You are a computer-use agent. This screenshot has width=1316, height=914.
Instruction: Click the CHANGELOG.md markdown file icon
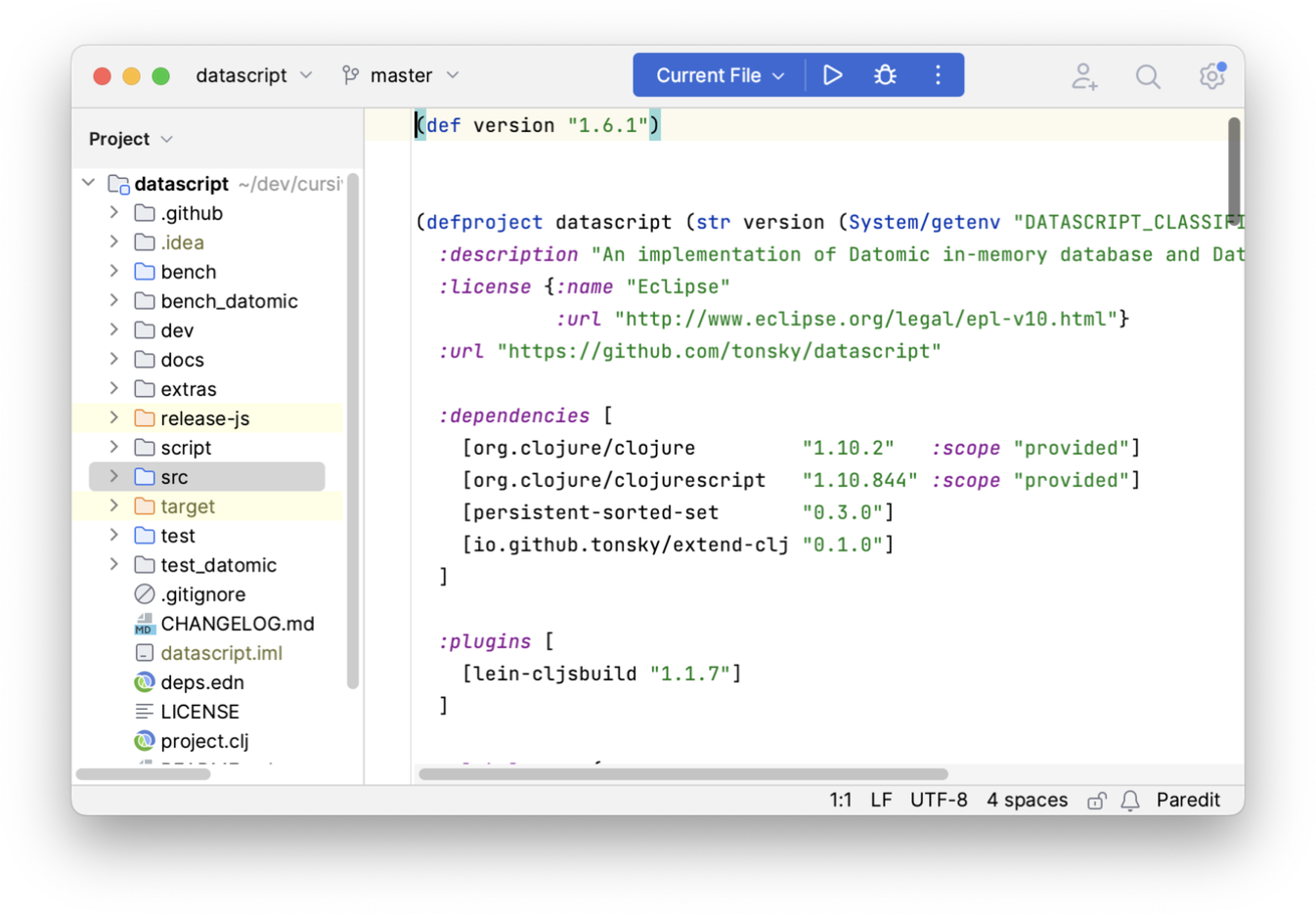(145, 624)
